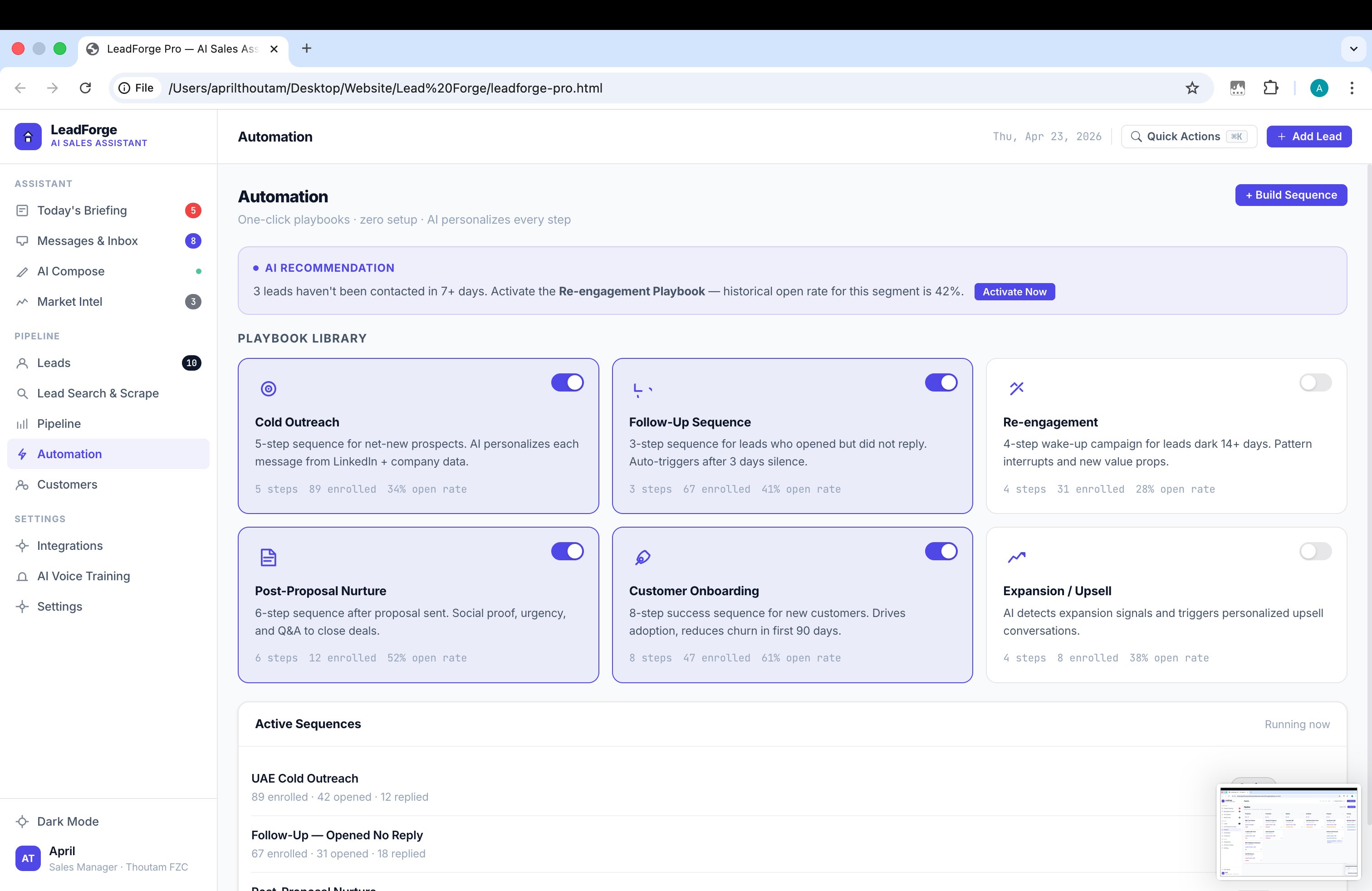Click the Cold Outreach target icon

(x=268, y=388)
